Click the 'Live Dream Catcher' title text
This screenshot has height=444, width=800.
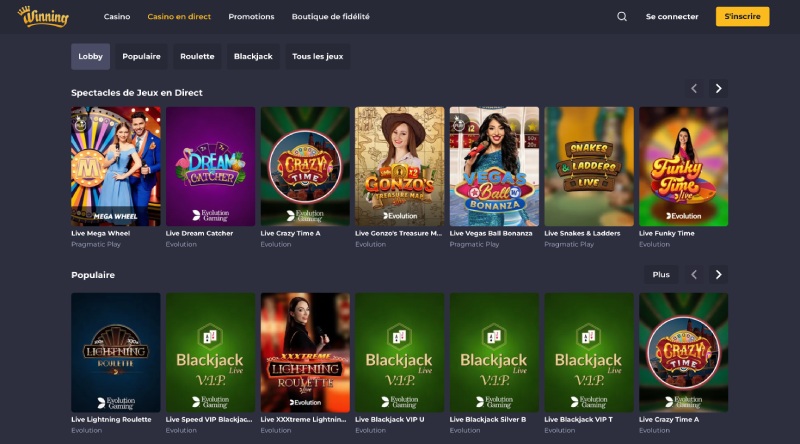click(x=199, y=233)
